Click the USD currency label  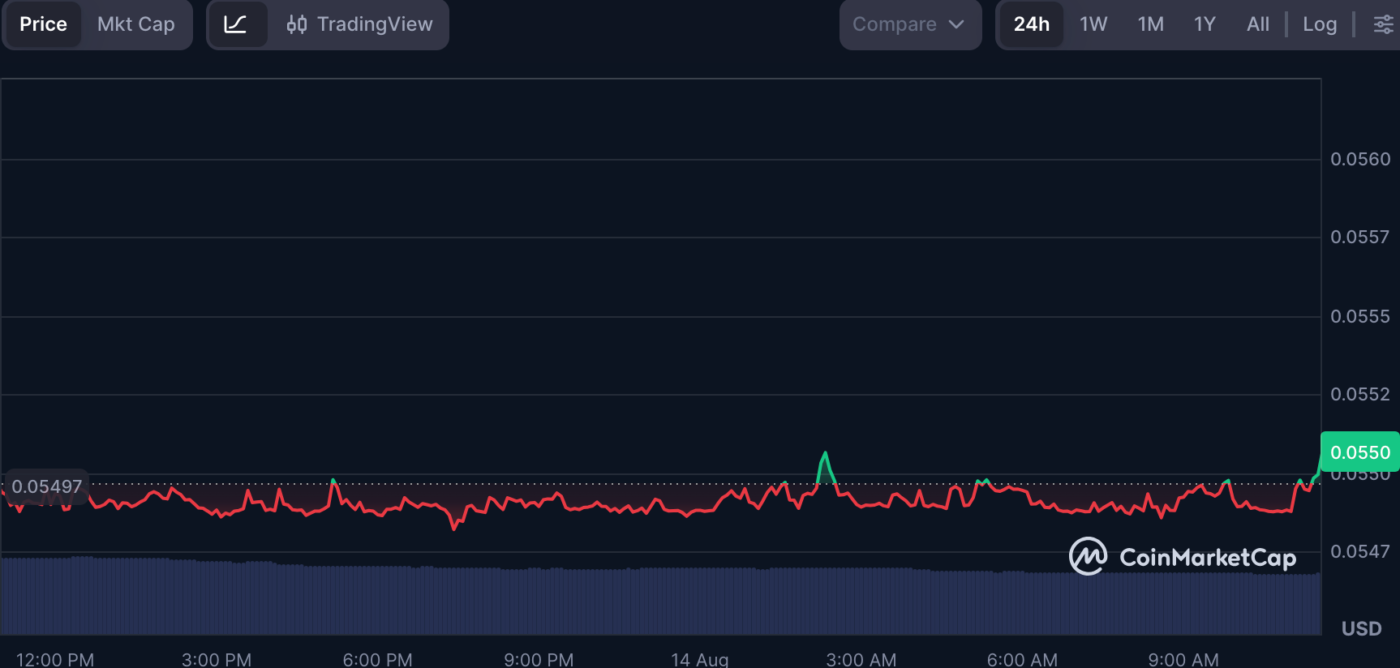(1361, 629)
